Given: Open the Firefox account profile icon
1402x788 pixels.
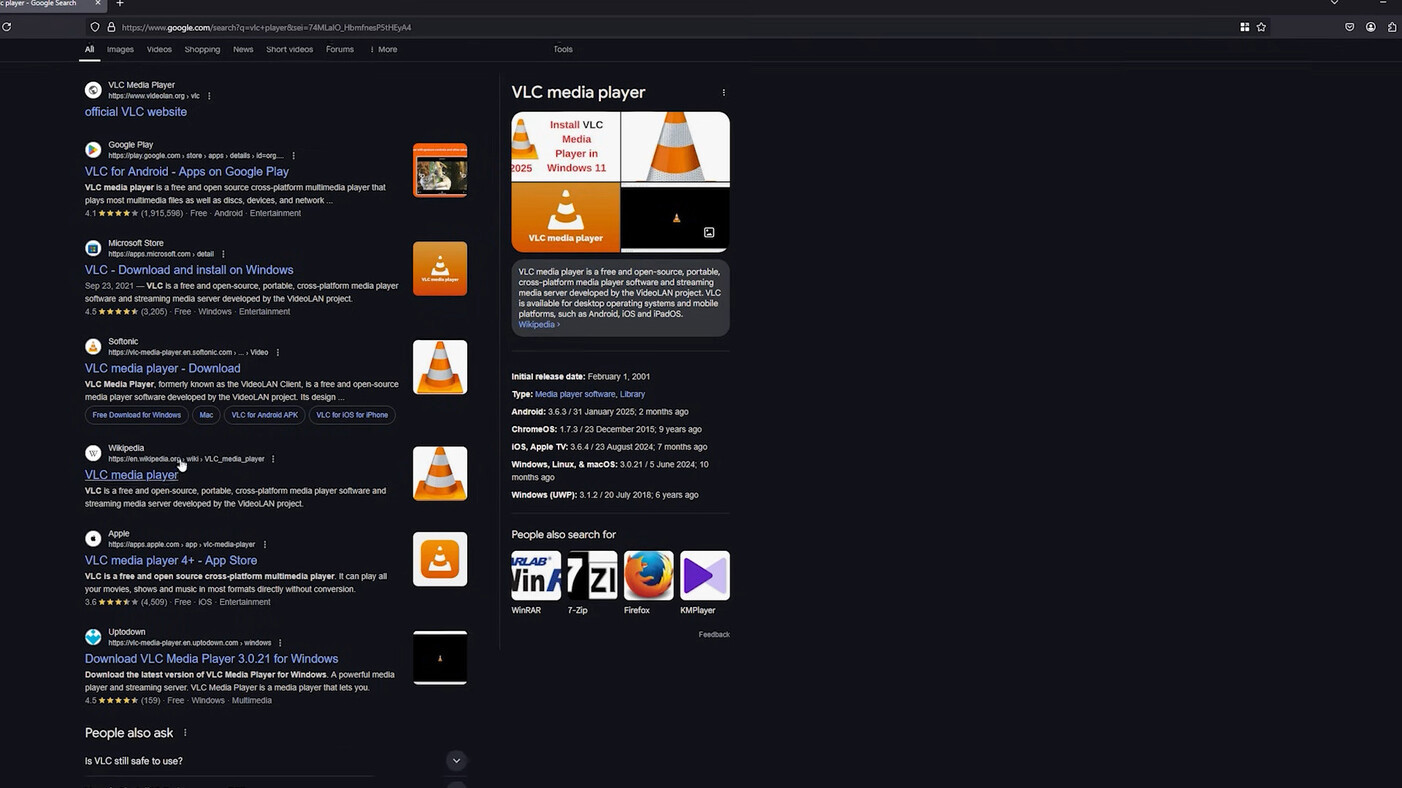Looking at the screenshot, I should click(1370, 27).
